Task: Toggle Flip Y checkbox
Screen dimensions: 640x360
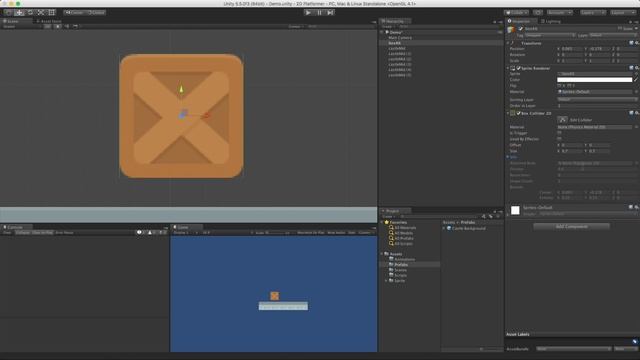Action: point(569,86)
